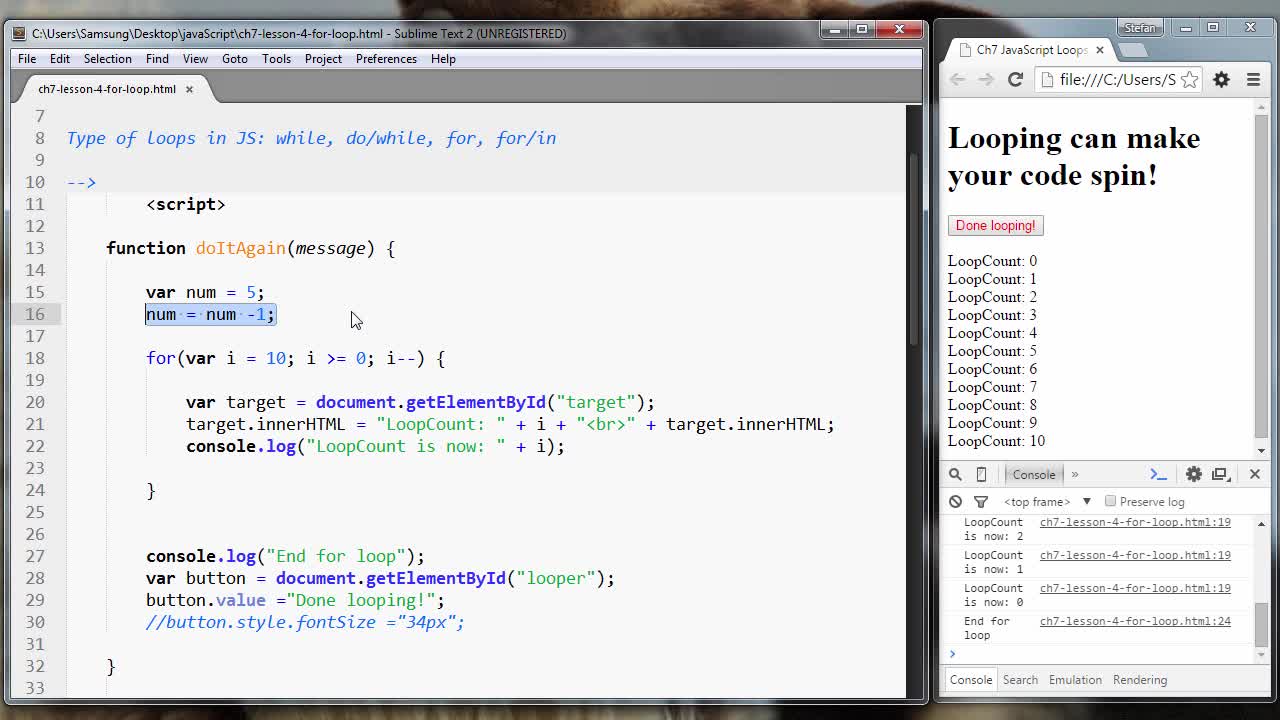Open the Selection menu

point(107,59)
